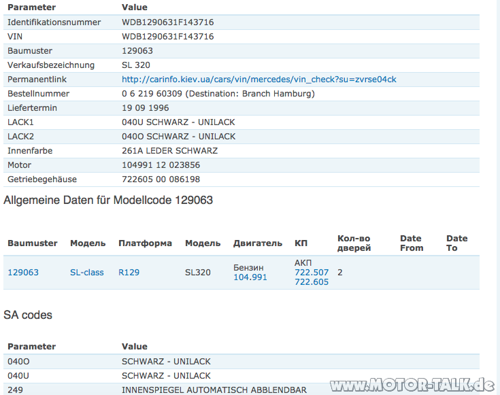Select Innenfarbe value 261A LEDER SCHWARZ

click(x=169, y=151)
